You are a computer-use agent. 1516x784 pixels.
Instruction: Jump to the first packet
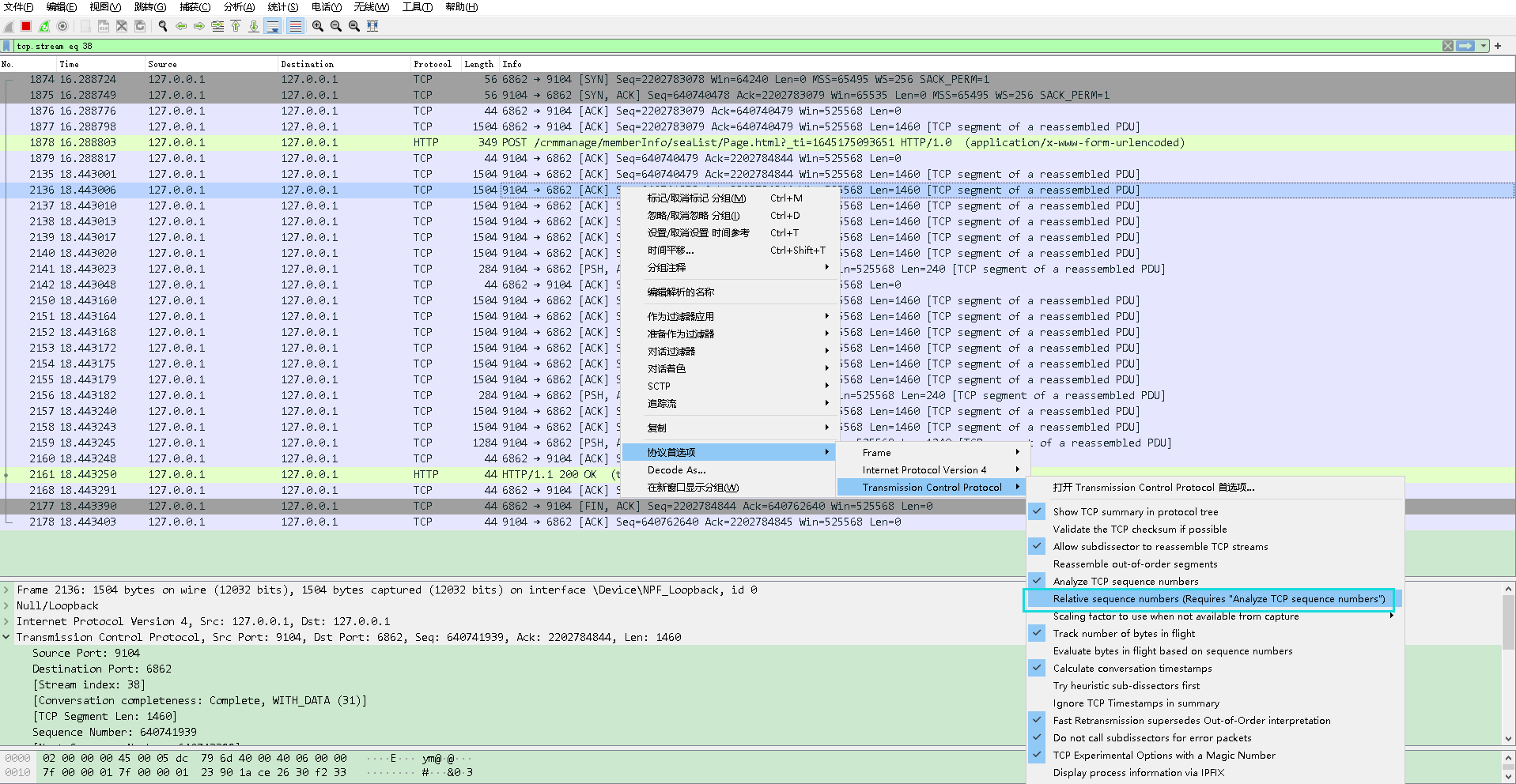coord(236,26)
